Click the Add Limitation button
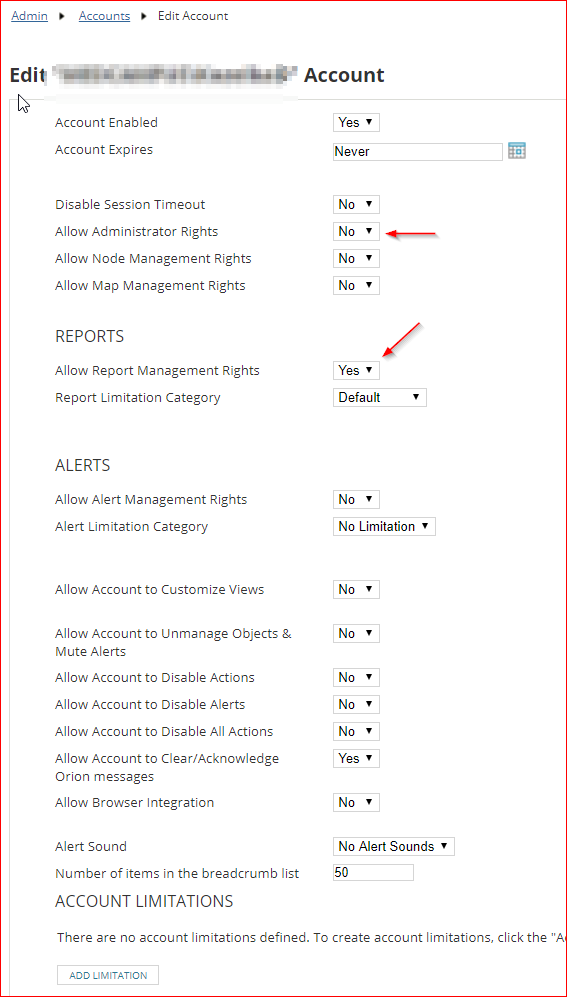Viewport: 567px width, 997px height. tap(107, 975)
